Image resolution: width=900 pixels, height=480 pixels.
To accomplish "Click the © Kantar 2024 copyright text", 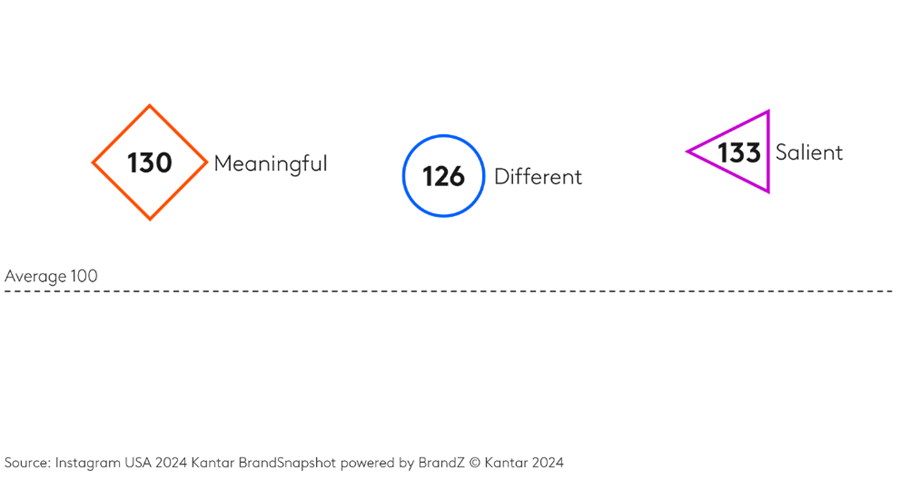I will 515,462.
